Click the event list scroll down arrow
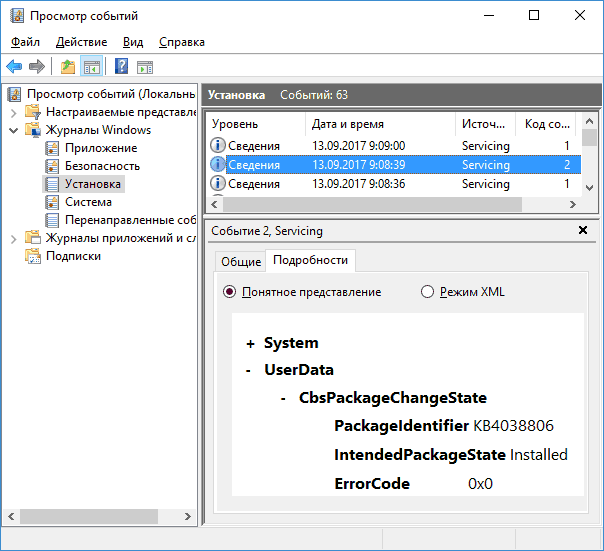Viewport: 604px width, 551px height. coord(589,188)
